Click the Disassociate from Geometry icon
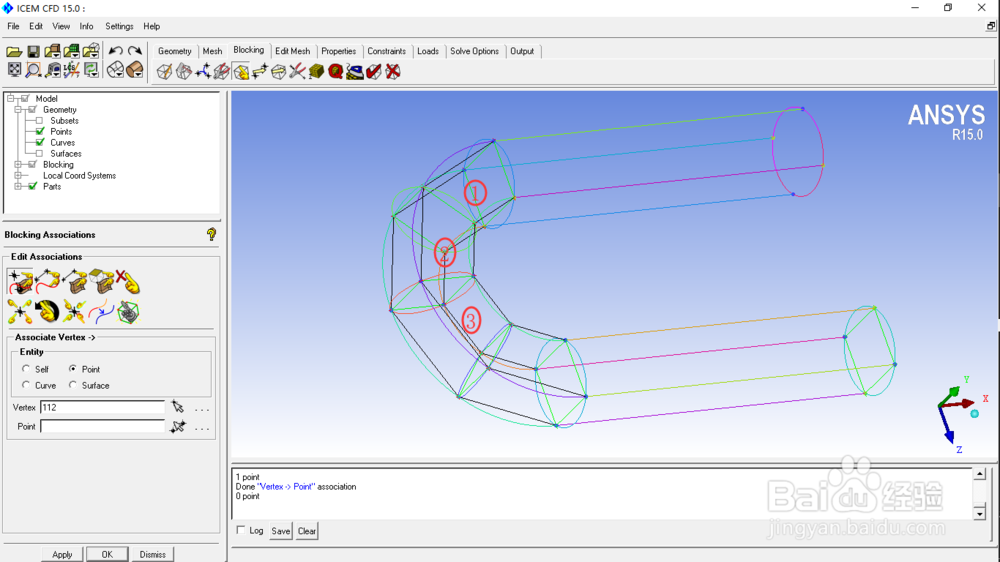 coord(128,281)
